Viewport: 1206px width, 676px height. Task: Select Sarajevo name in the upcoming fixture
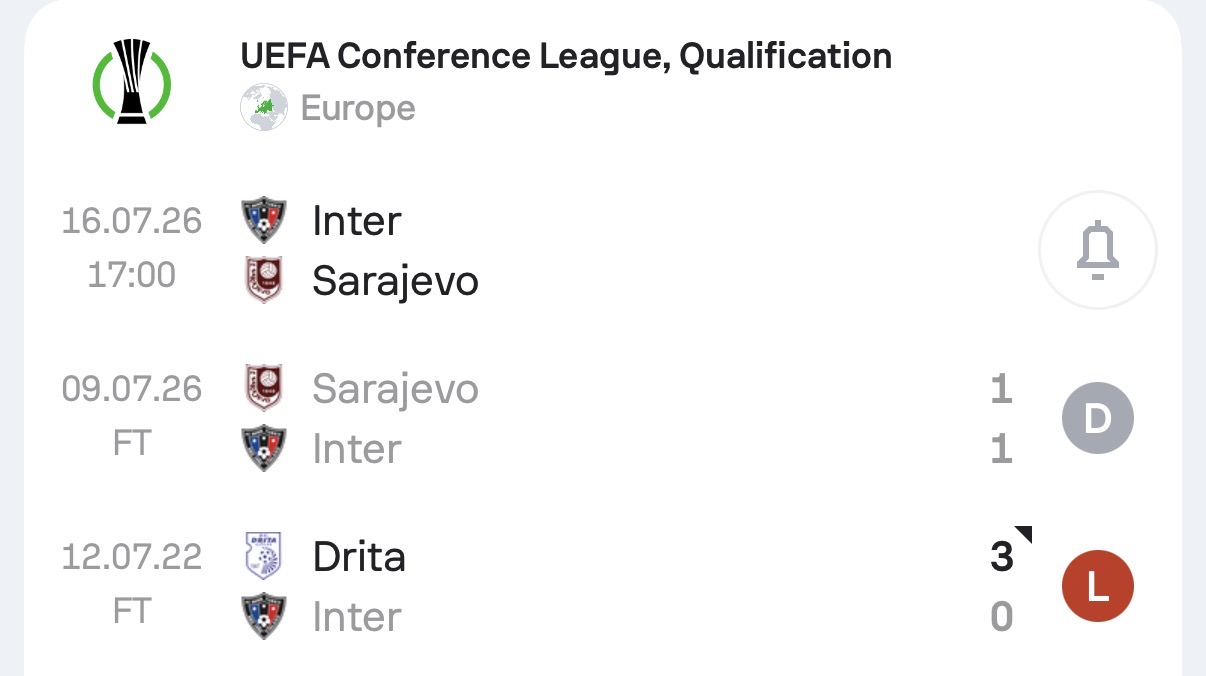pos(395,282)
